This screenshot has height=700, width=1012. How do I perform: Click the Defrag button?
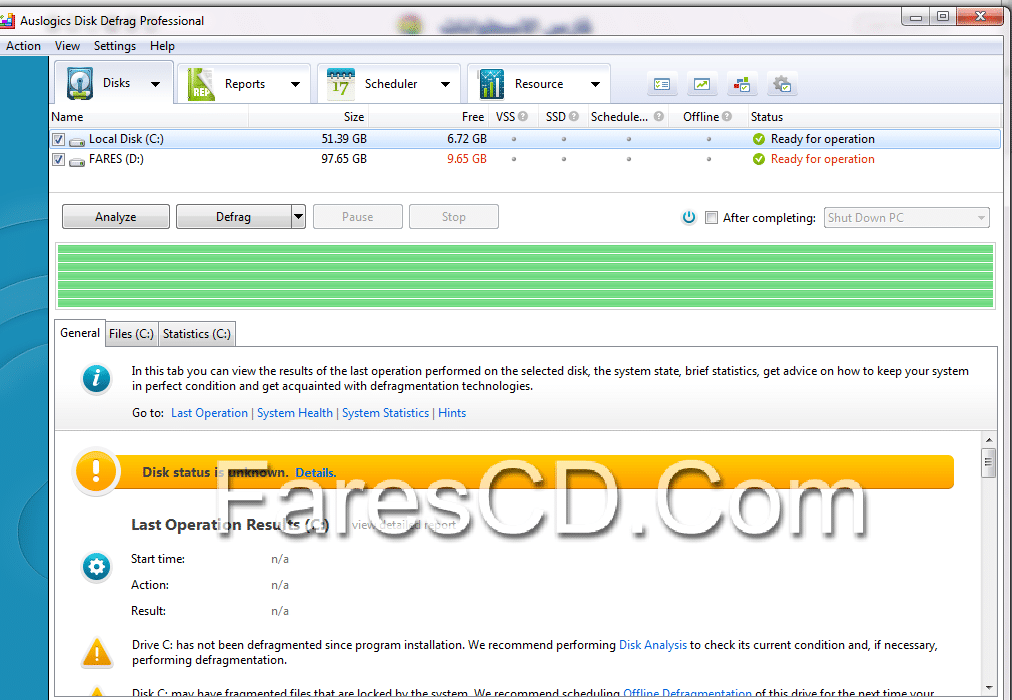point(234,217)
